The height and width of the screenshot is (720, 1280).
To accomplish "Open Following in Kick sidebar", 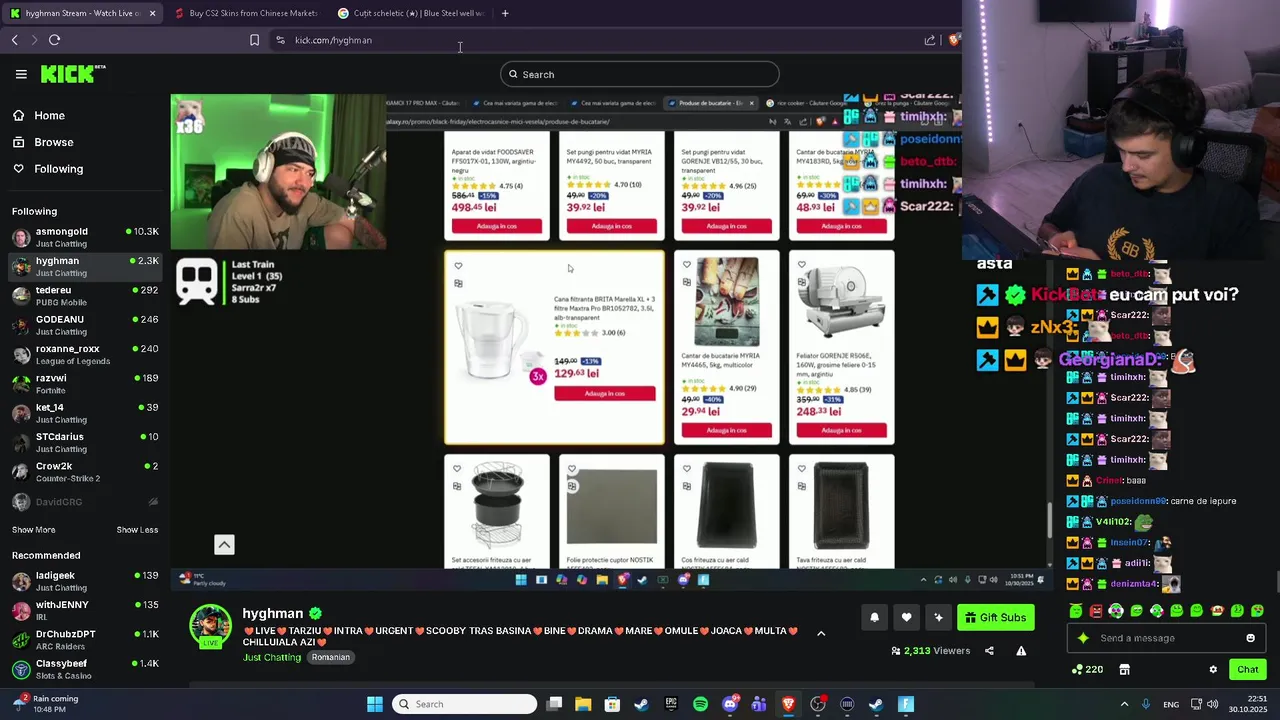I will [47, 169].
